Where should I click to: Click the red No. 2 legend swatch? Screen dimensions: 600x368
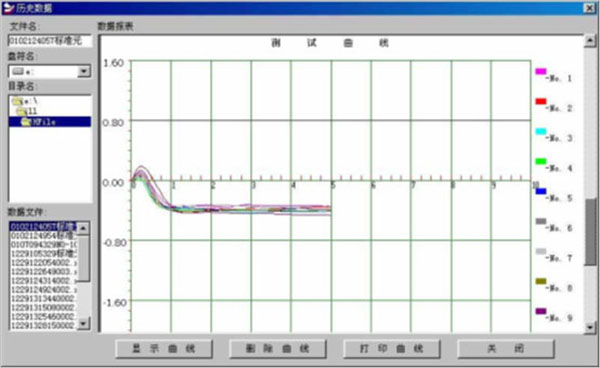point(541,101)
